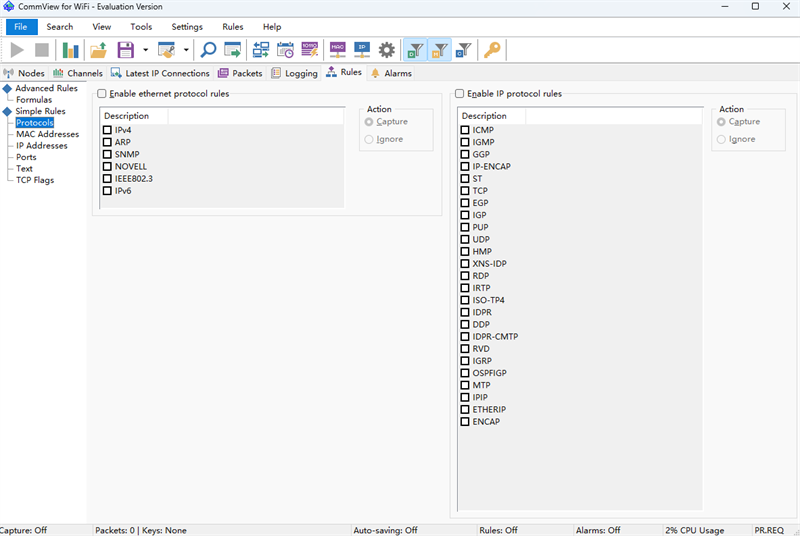Screen dimensions: 800x536
Task: Open the Search menu
Action: click(60, 27)
